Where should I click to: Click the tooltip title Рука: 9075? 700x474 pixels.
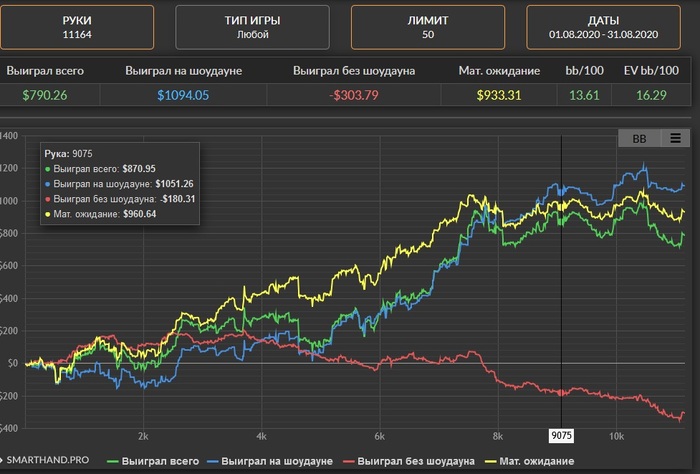(x=68, y=154)
